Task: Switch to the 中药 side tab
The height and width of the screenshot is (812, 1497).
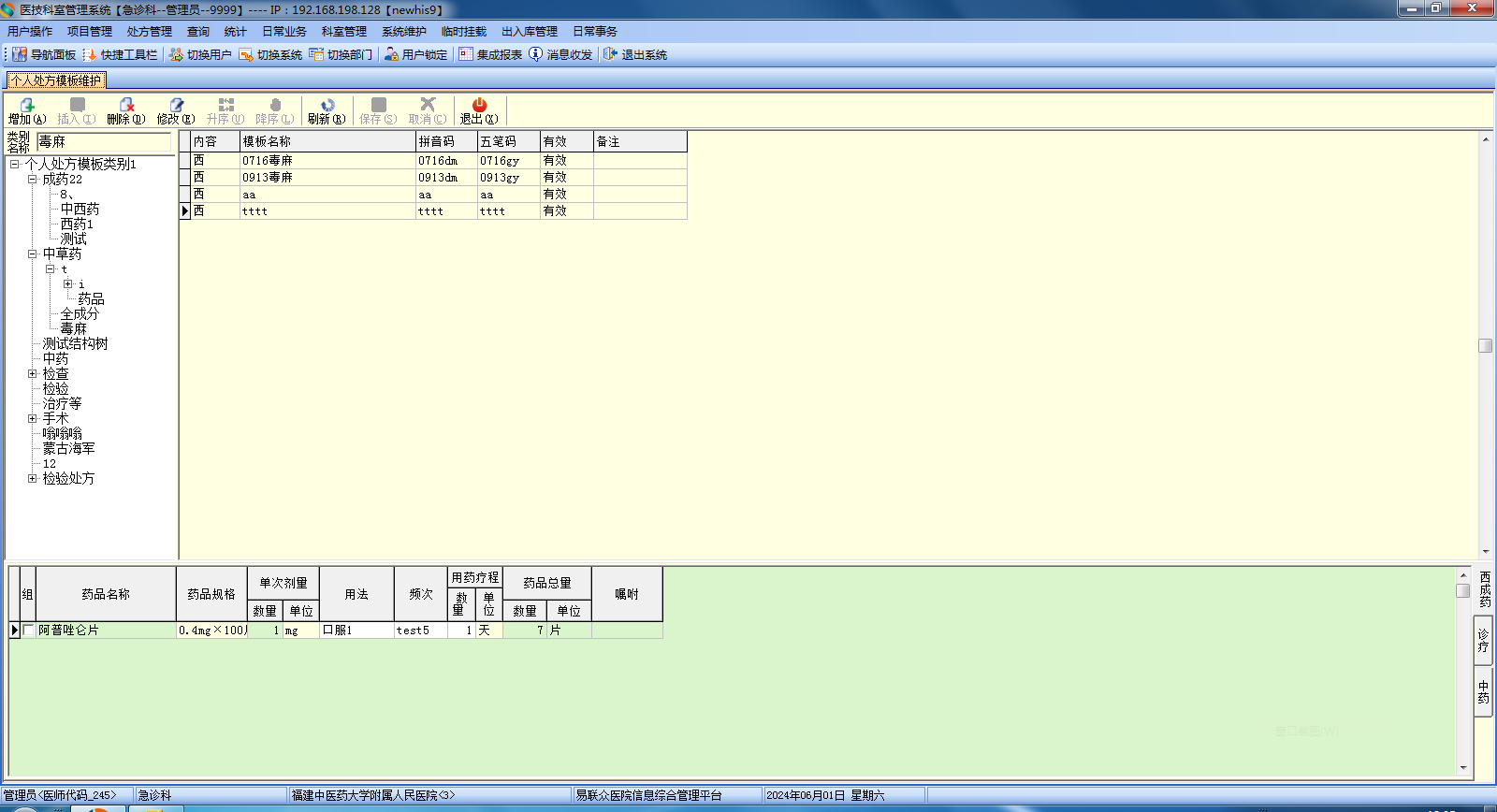Action: [1484, 692]
